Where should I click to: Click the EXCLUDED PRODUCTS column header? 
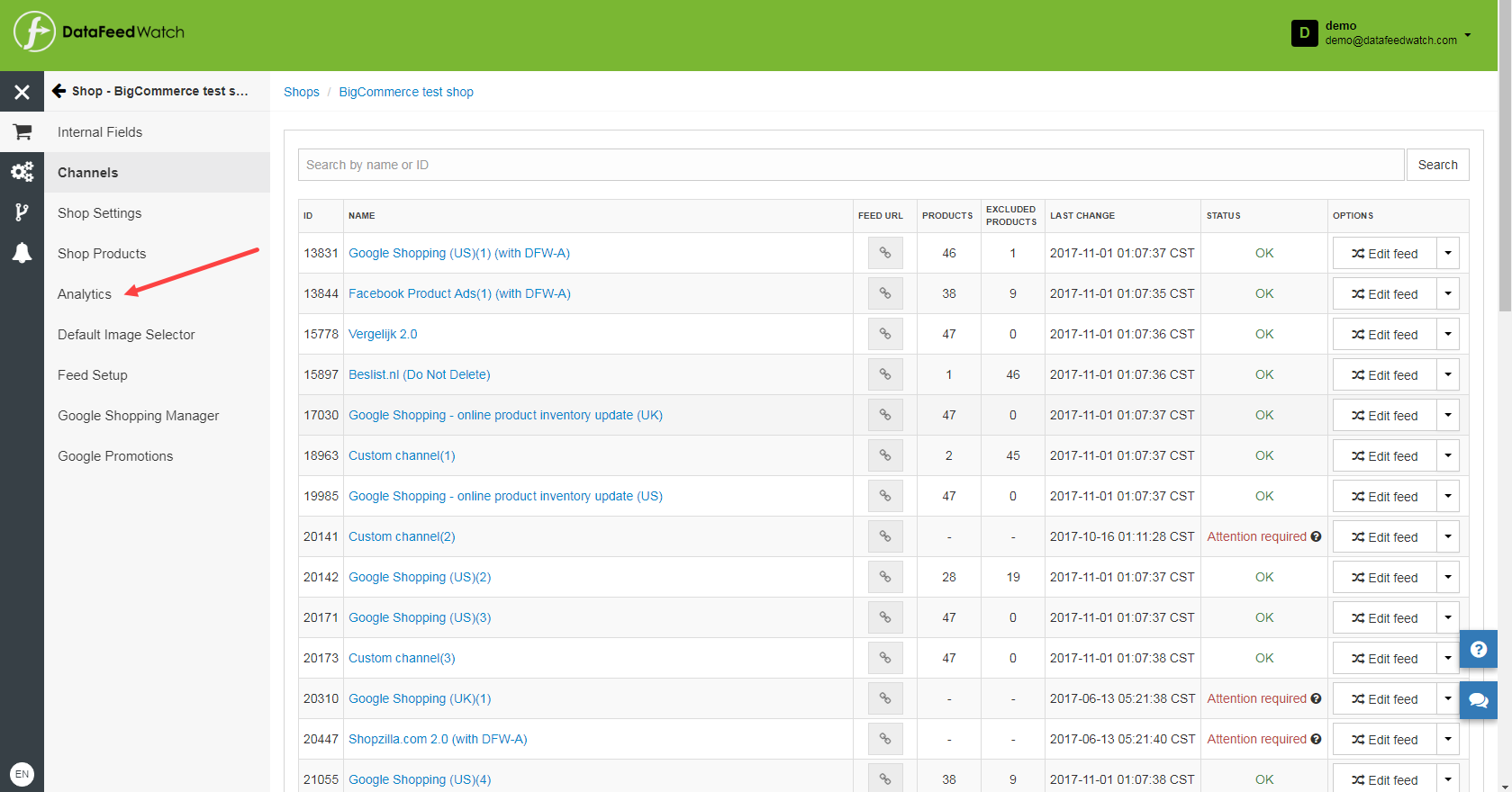point(1010,216)
